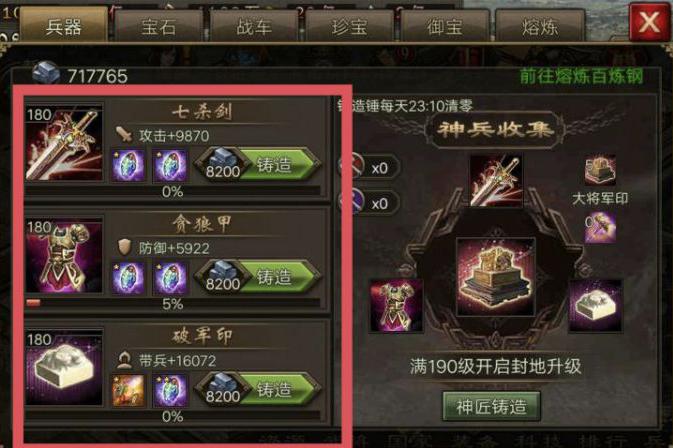The image size is (673, 448).
Task: Click the 大将军印 icon in collection
Action: pyautogui.click(x=600, y=171)
